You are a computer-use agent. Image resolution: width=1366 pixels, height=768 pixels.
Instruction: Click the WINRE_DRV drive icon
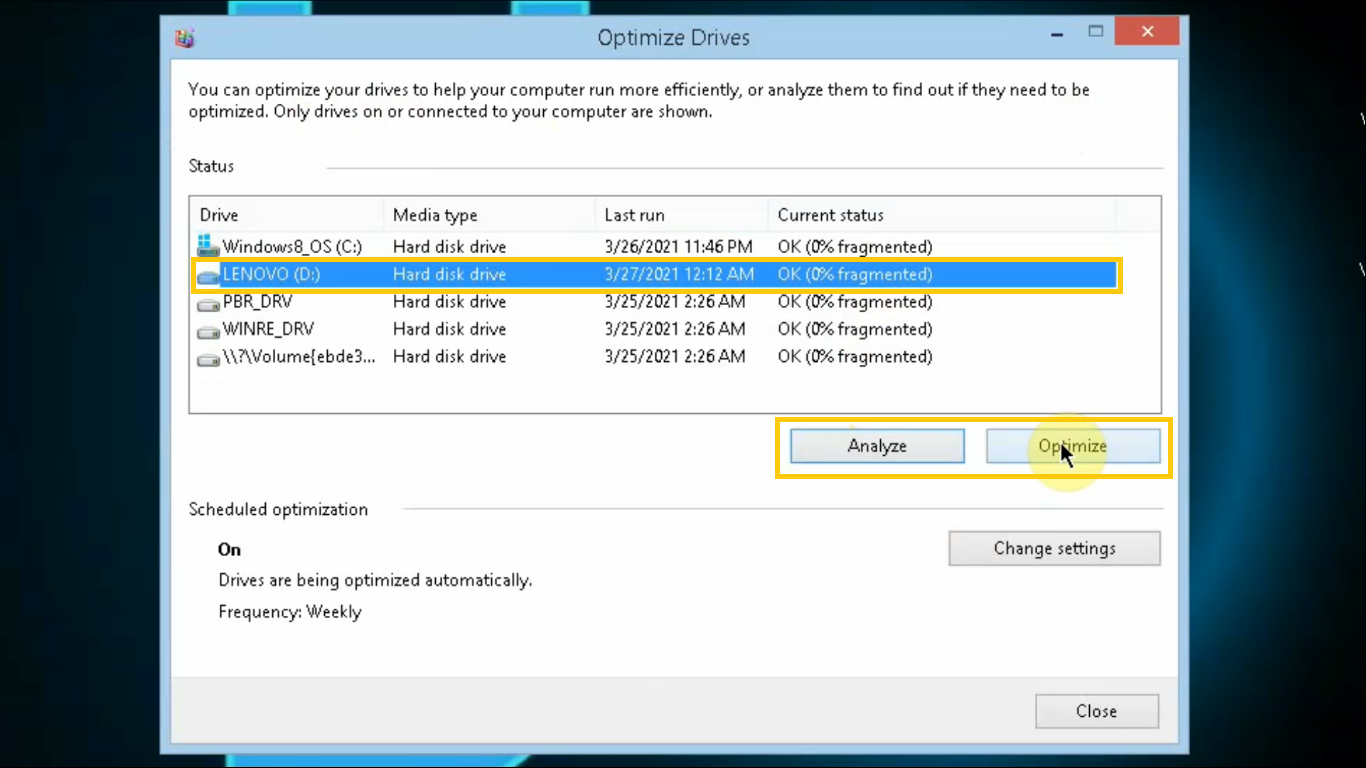(x=206, y=329)
